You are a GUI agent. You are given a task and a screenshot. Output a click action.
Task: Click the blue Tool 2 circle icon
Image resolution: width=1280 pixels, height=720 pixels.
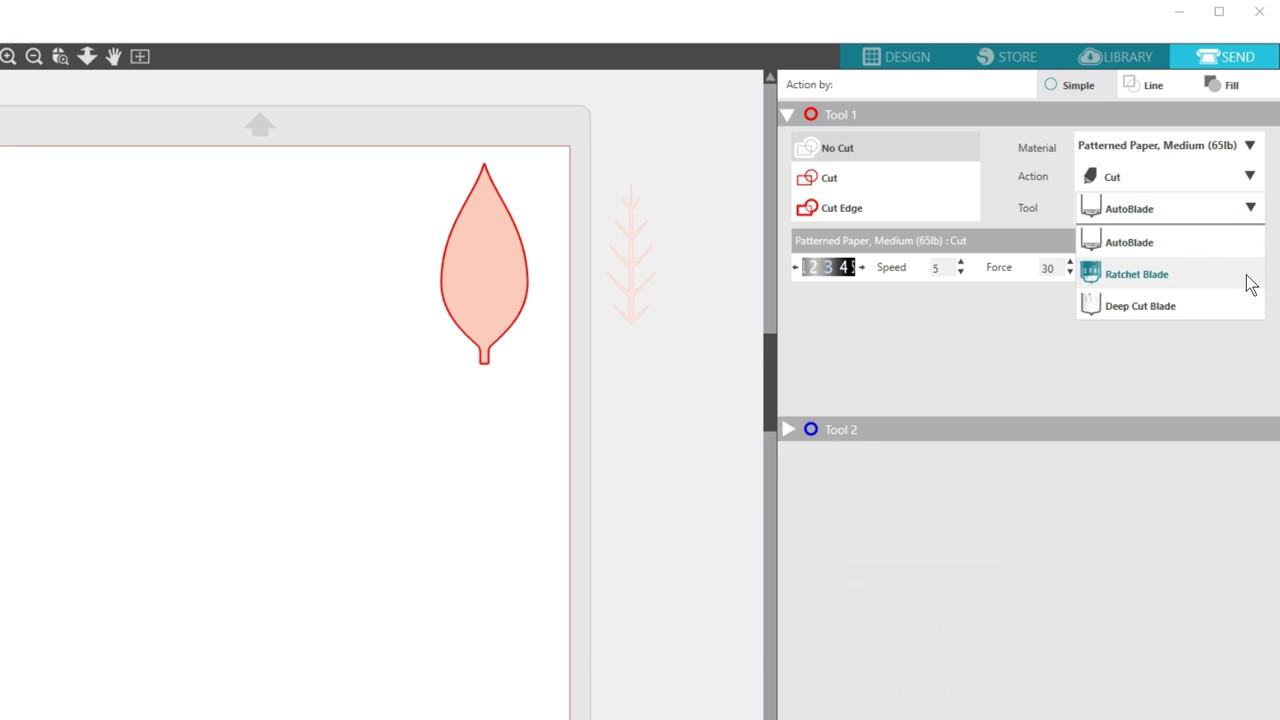pos(811,429)
